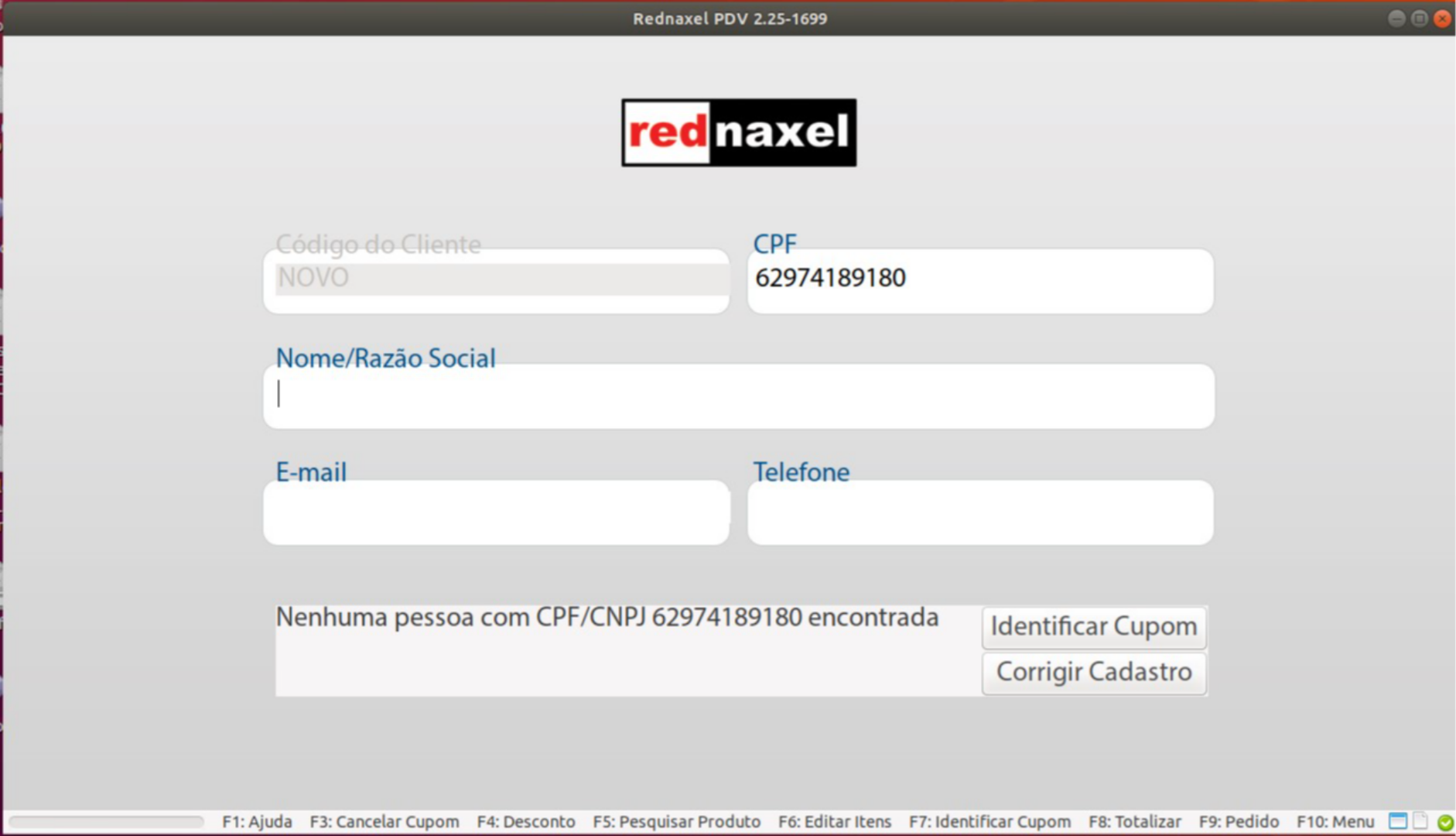1456x836 pixels.
Task: Focus the Nome/Razão Social field
Action: [x=737, y=396]
